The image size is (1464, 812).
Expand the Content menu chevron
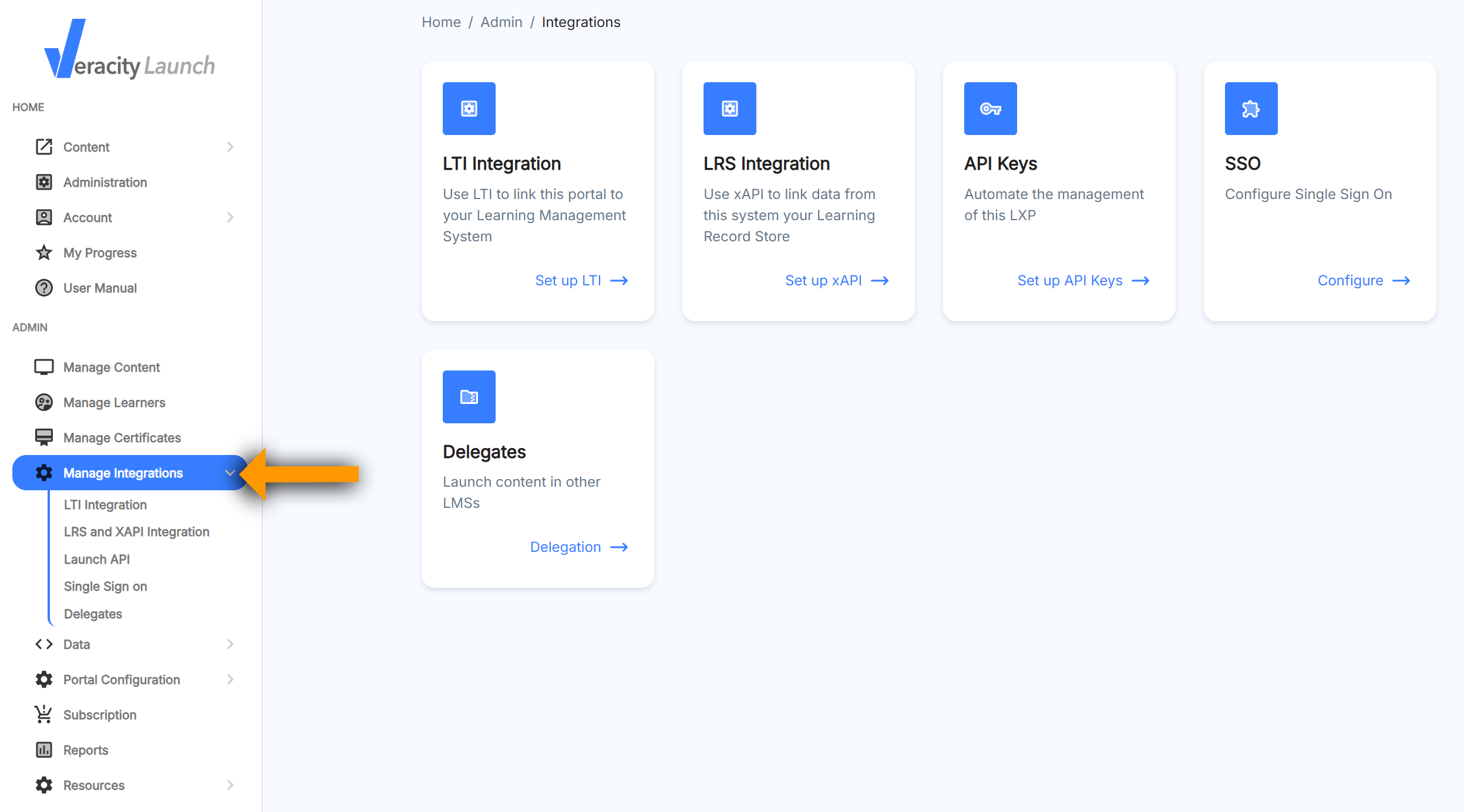pos(230,147)
